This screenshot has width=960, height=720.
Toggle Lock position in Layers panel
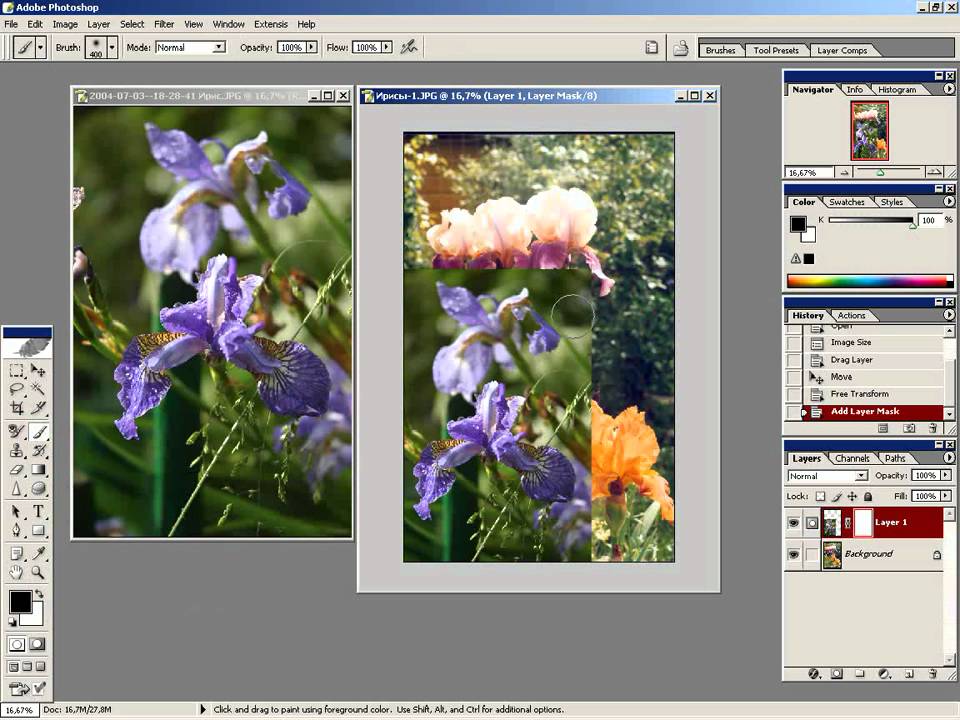pyautogui.click(x=852, y=497)
